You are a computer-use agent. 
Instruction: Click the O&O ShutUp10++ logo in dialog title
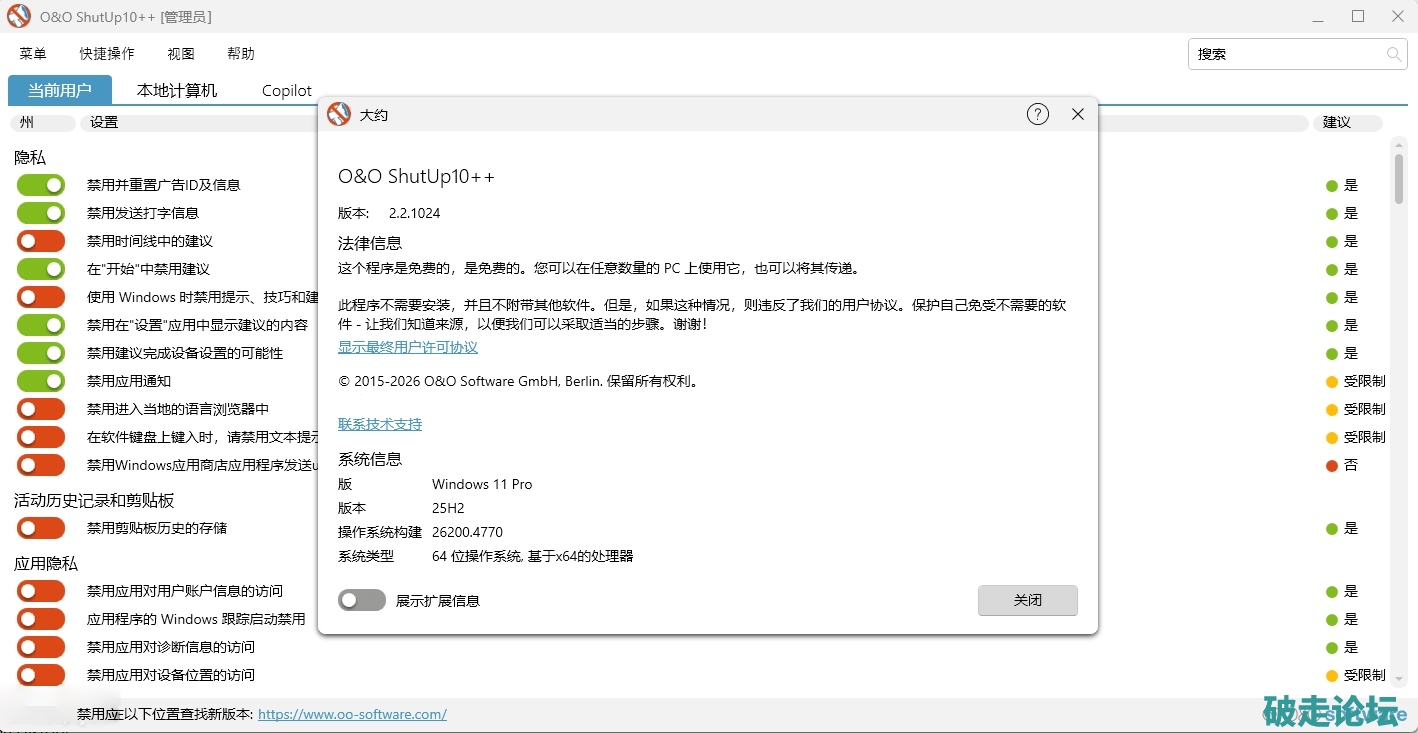point(339,114)
